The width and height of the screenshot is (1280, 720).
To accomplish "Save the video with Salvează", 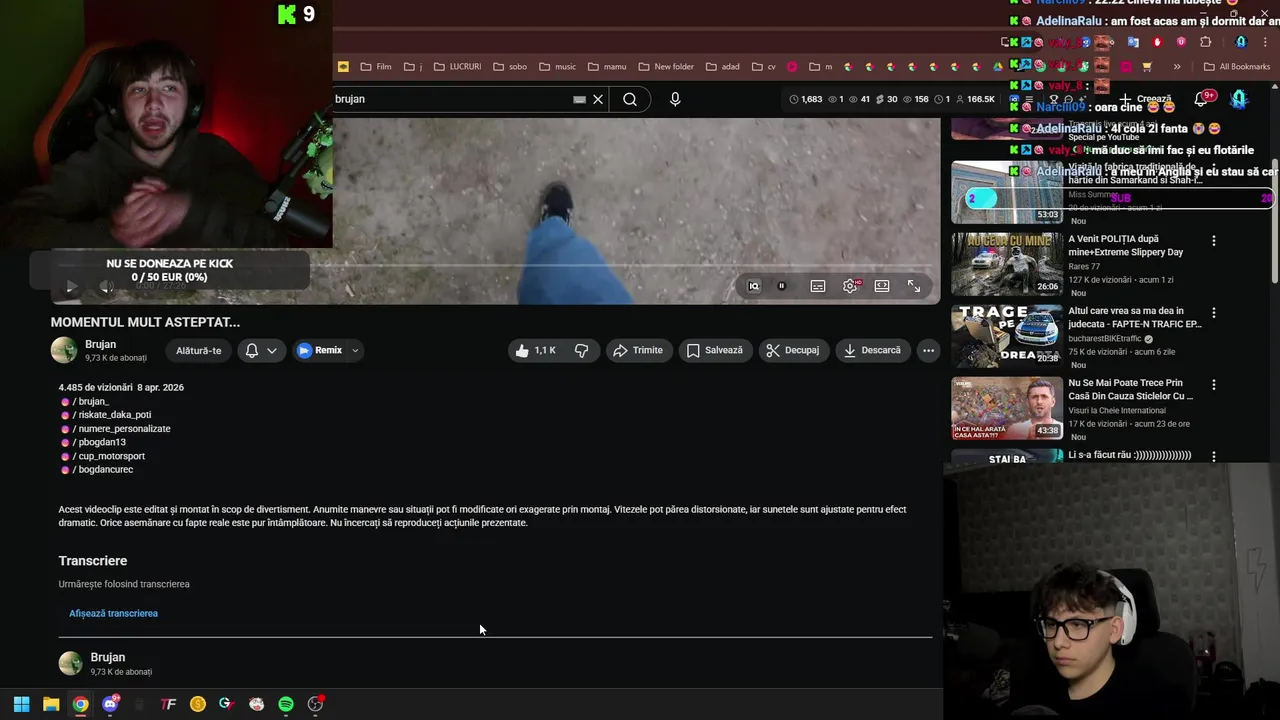I will pos(715,350).
